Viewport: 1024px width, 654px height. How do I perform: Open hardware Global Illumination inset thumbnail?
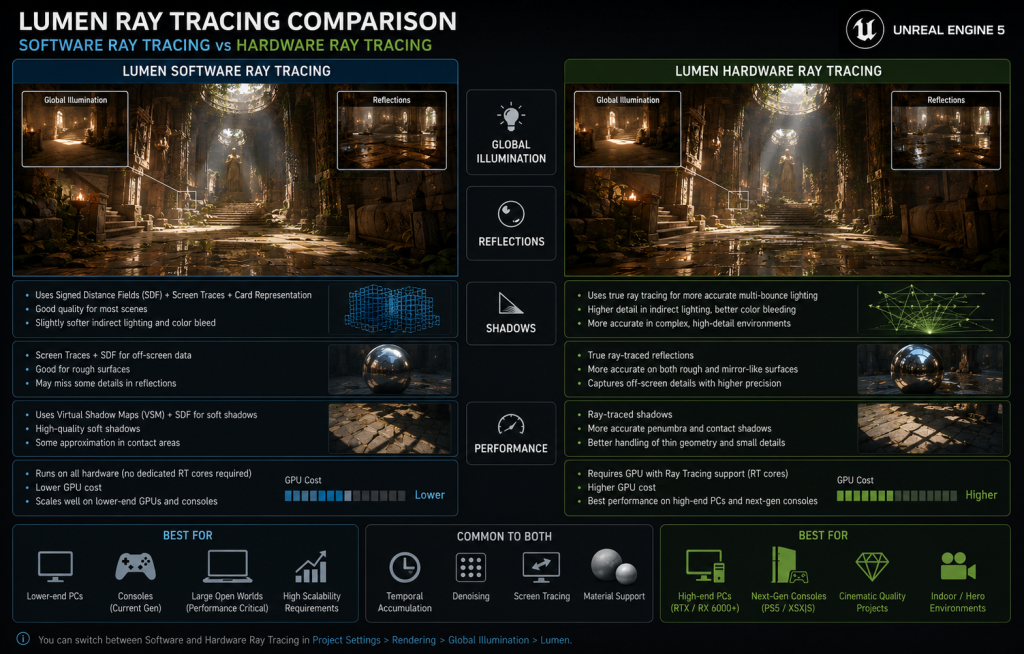pos(628,129)
